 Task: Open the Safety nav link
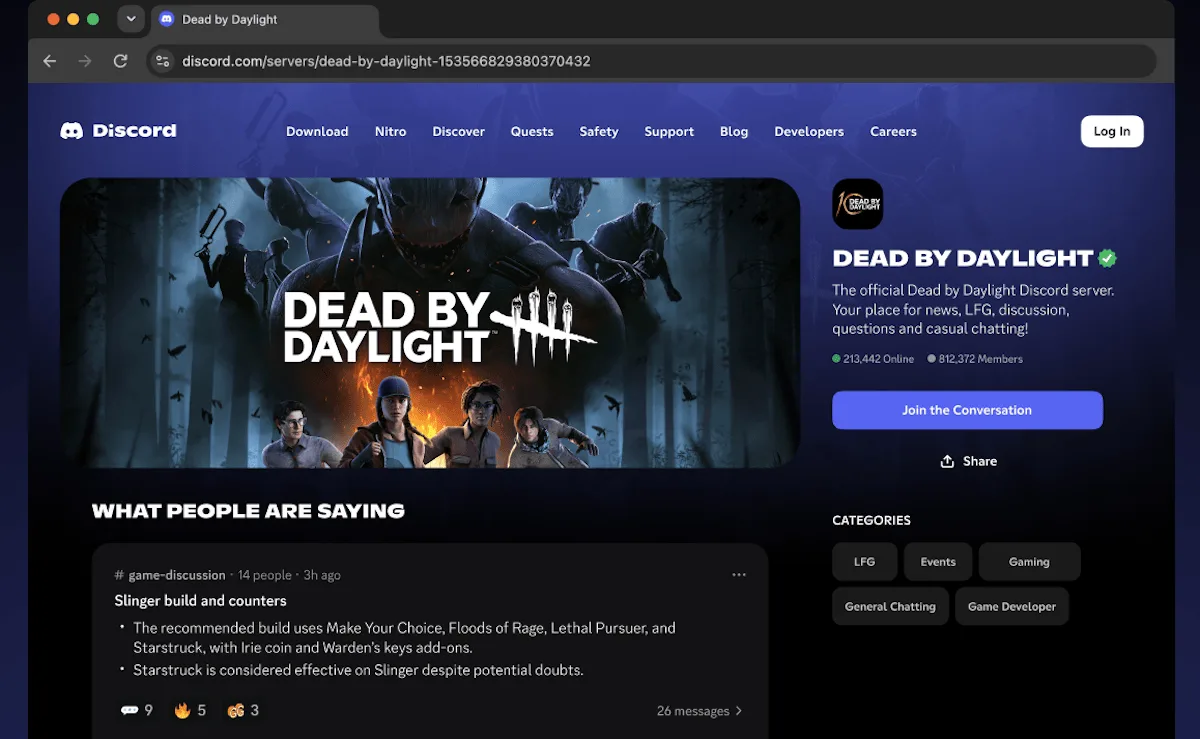pos(599,131)
